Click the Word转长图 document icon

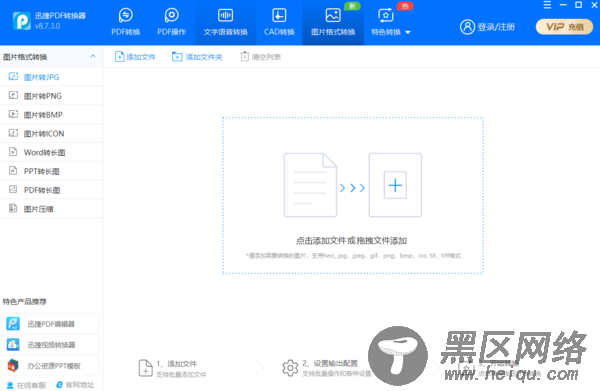pos(13,152)
